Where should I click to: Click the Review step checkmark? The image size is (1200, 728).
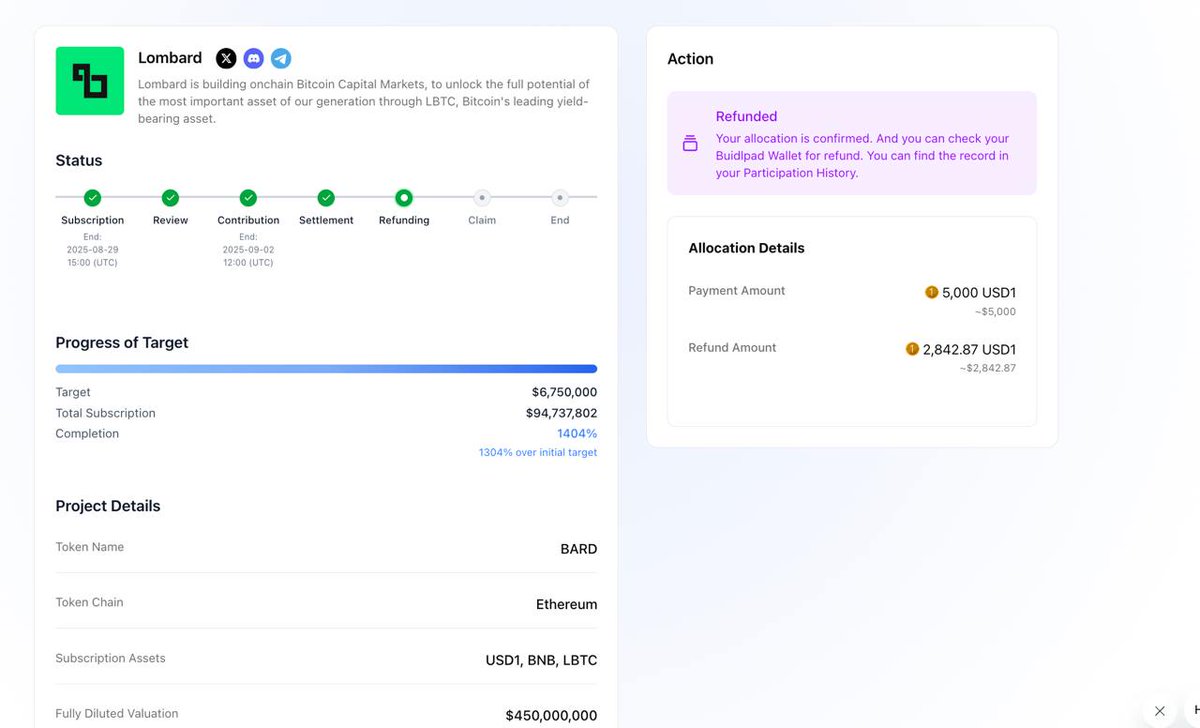(170, 198)
